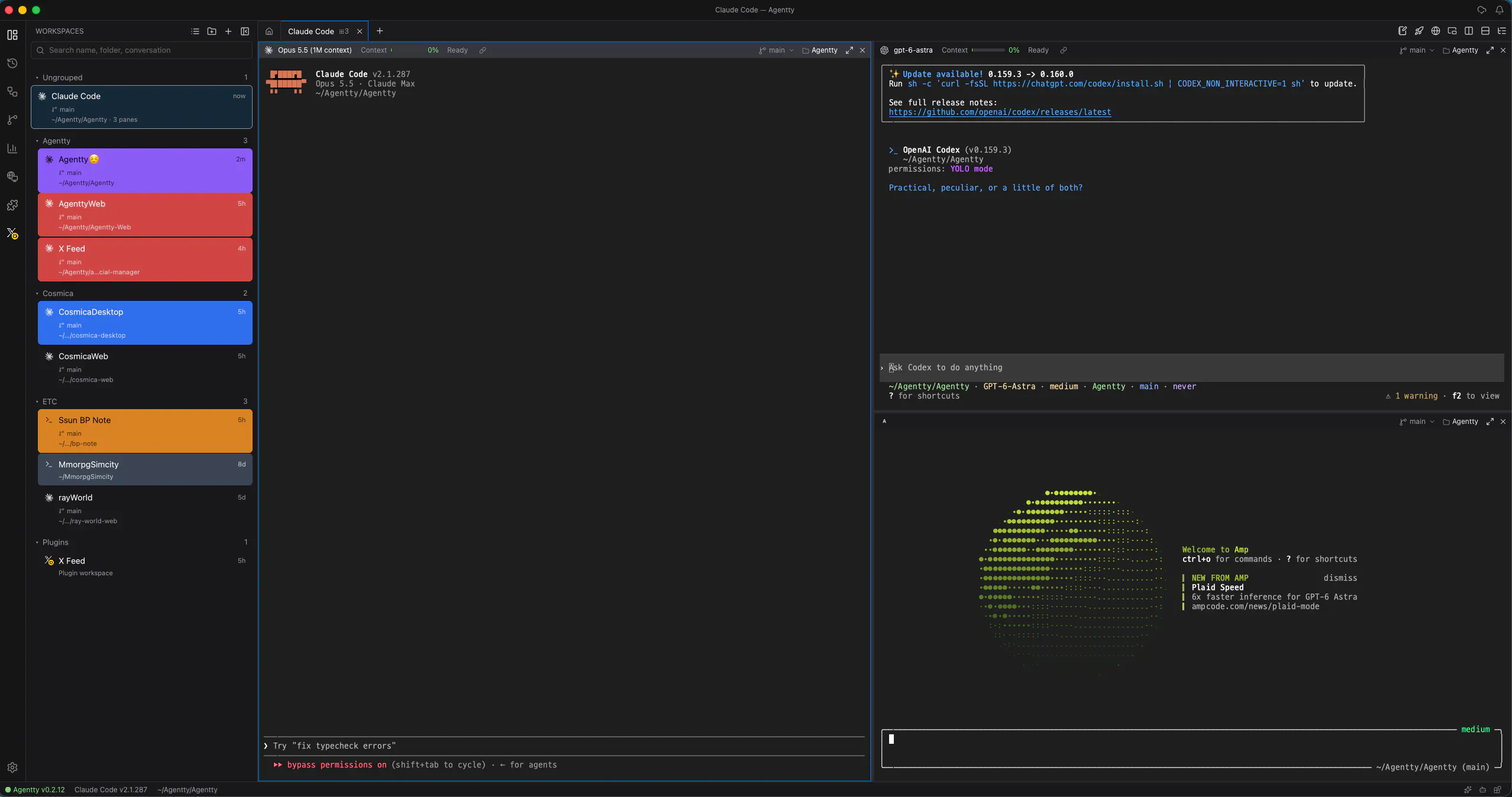Open the history icon in left sidebar
This screenshot has height=797, width=1512.
pos(12,63)
